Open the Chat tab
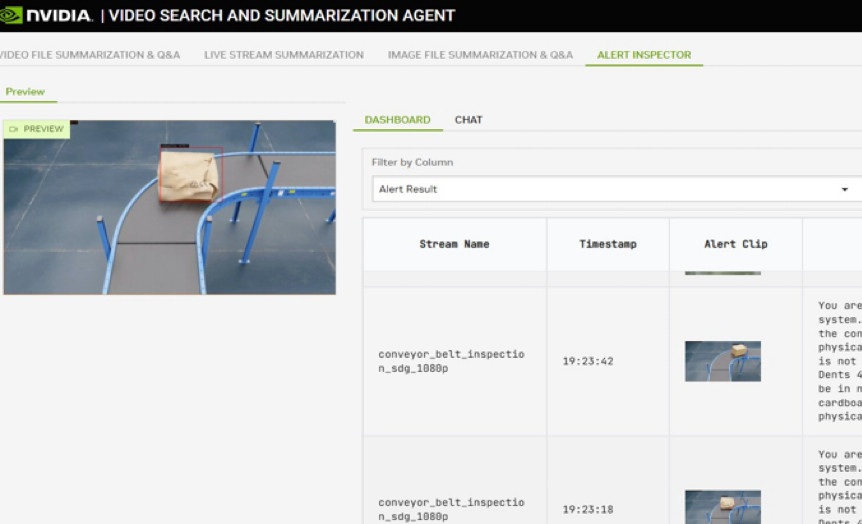 click(468, 120)
